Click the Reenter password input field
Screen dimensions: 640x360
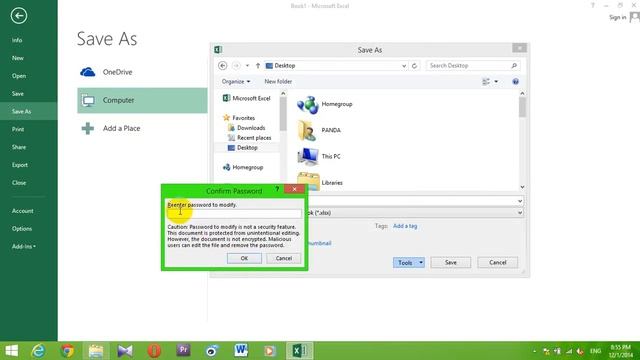[x=234, y=213]
